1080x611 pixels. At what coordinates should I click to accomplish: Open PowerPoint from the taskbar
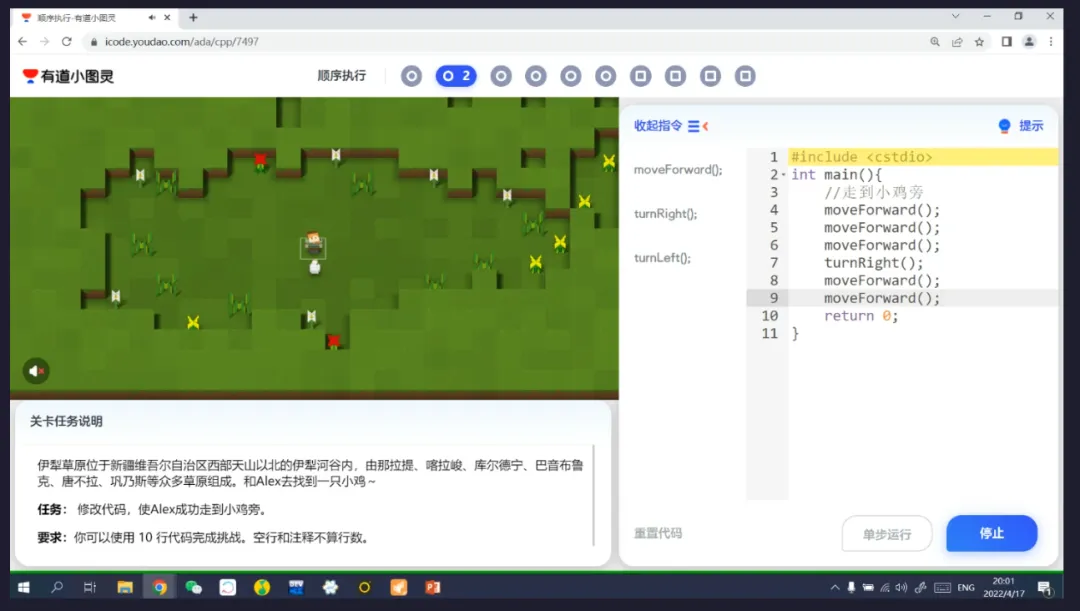(x=433, y=588)
